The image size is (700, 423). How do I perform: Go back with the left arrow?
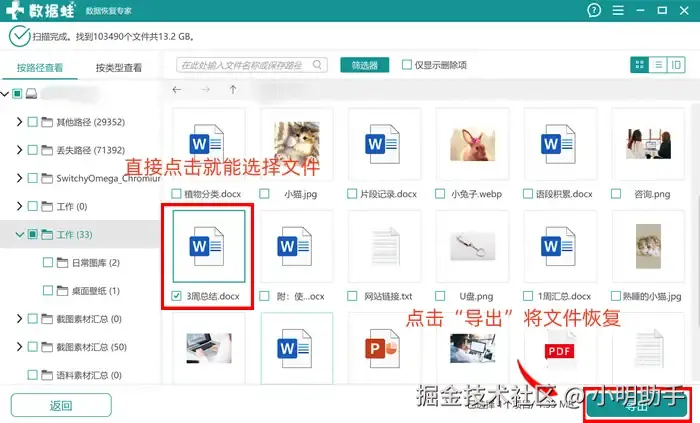point(177,90)
